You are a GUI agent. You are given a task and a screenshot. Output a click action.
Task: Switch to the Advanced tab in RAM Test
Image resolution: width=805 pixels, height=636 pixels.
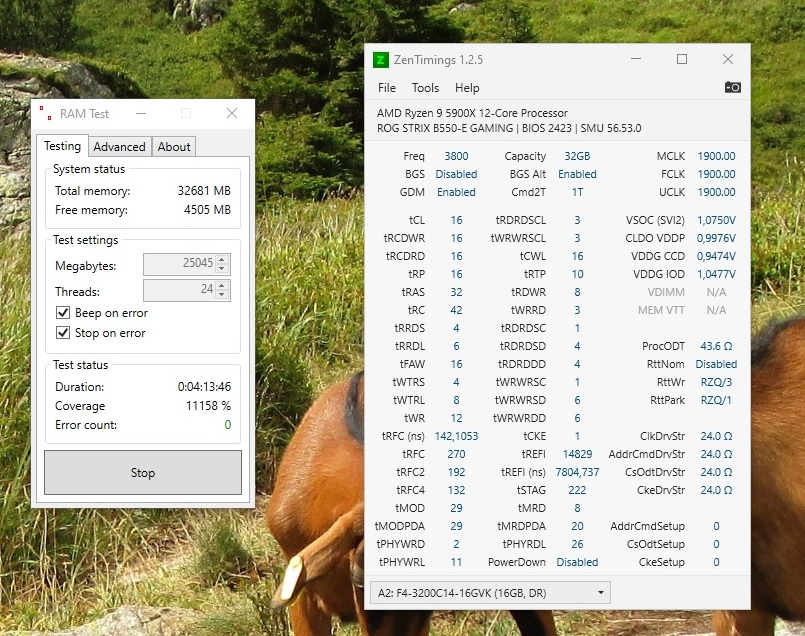click(x=120, y=147)
